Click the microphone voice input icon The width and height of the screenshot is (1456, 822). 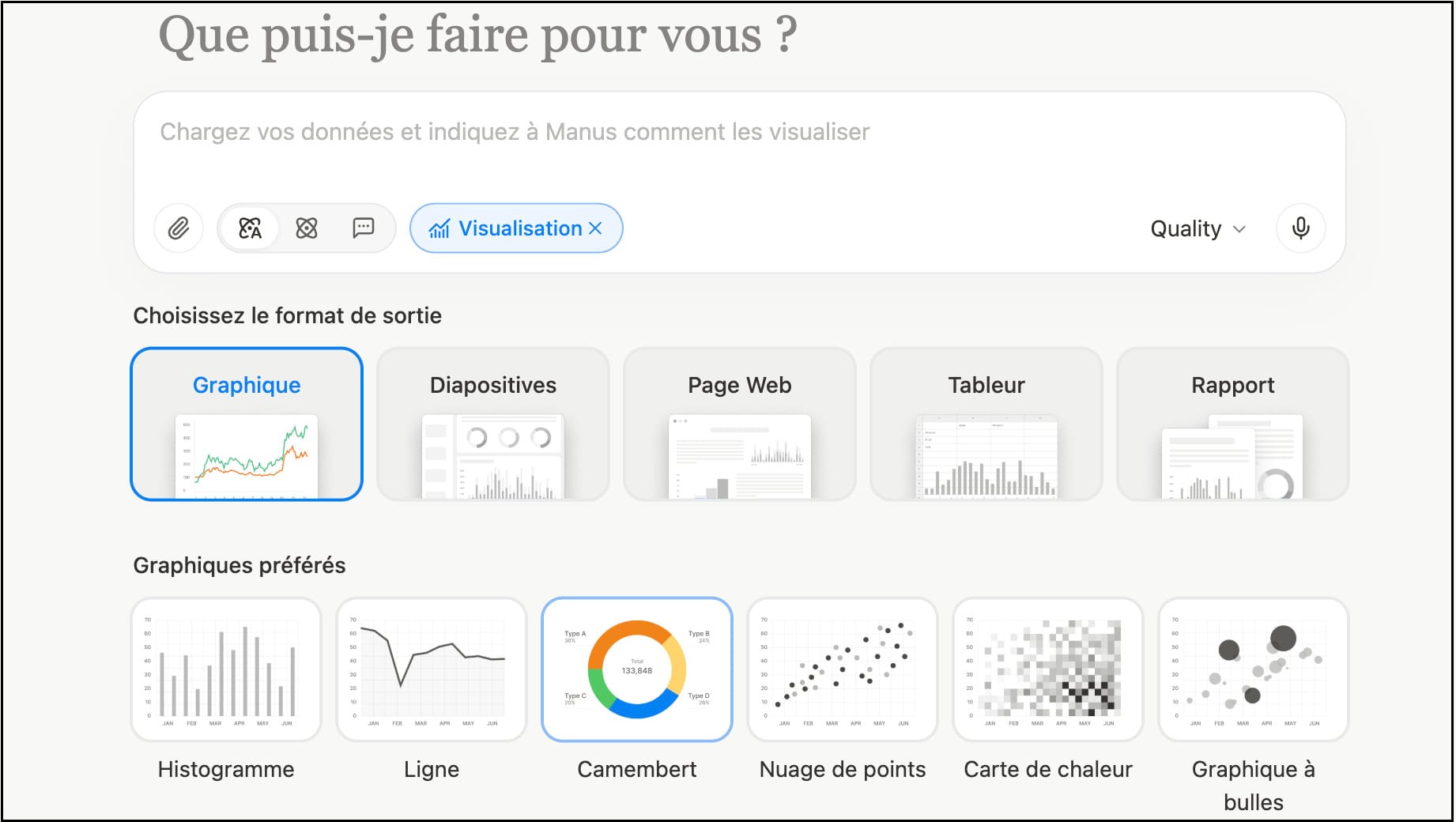pyautogui.click(x=1300, y=228)
